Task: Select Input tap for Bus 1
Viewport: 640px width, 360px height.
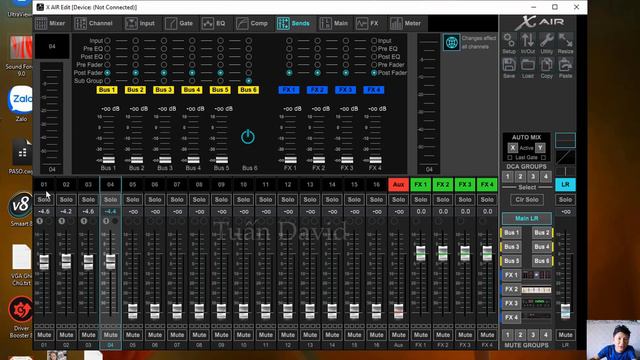Action: pos(107,41)
